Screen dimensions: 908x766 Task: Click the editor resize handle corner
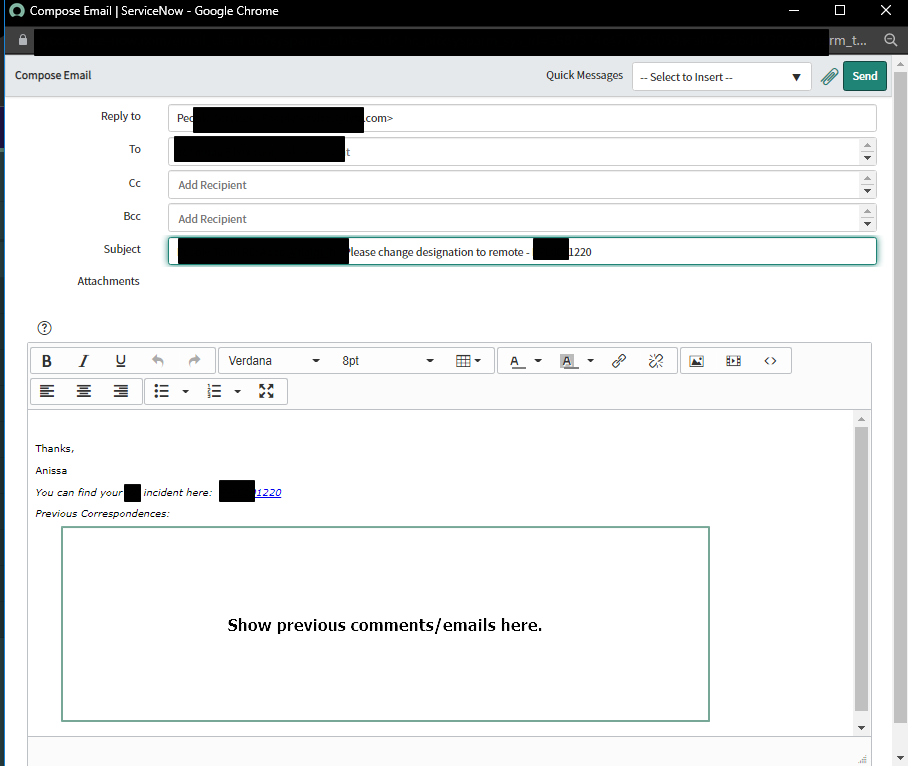point(862,759)
